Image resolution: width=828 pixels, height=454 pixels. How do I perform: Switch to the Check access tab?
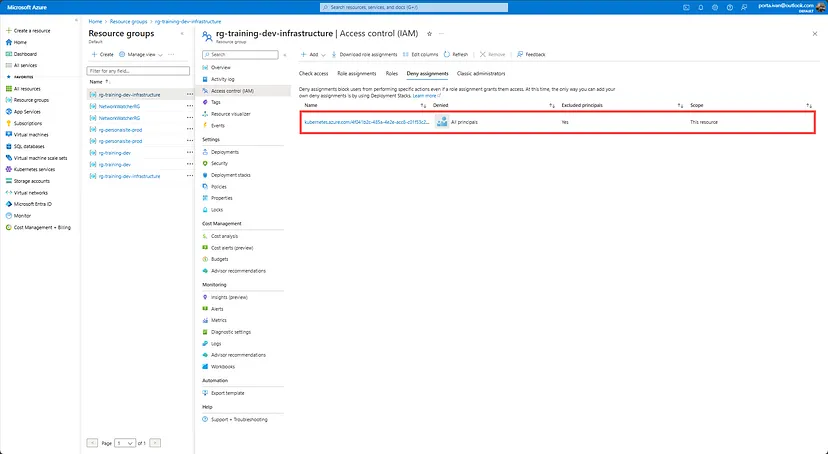click(x=314, y=74)
